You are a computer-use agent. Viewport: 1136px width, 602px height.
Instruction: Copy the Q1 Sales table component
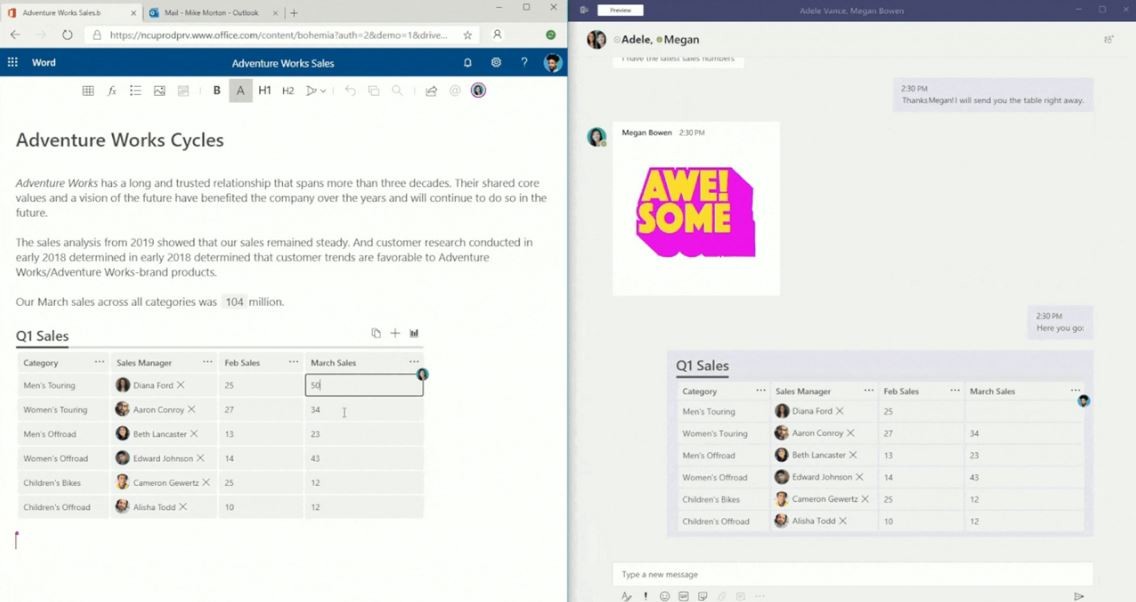click(375, 333)
